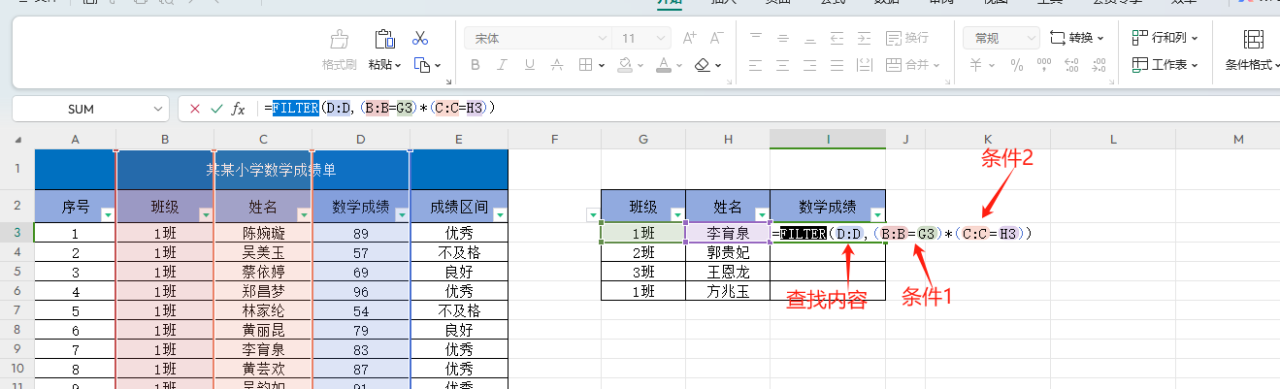Click the eraser clear-format icon
1280x389 pixels.
coord(702,65)
